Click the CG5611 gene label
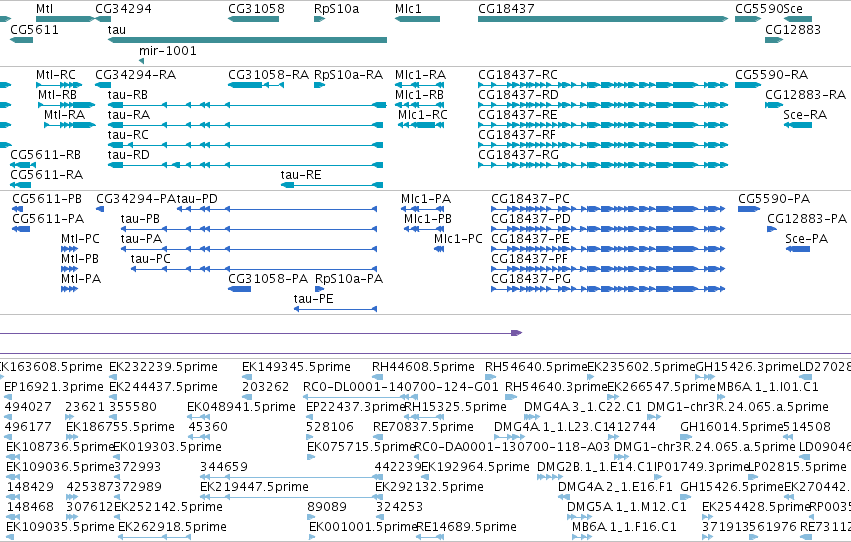The image size is (851, 542). click(x=34, y=29)
